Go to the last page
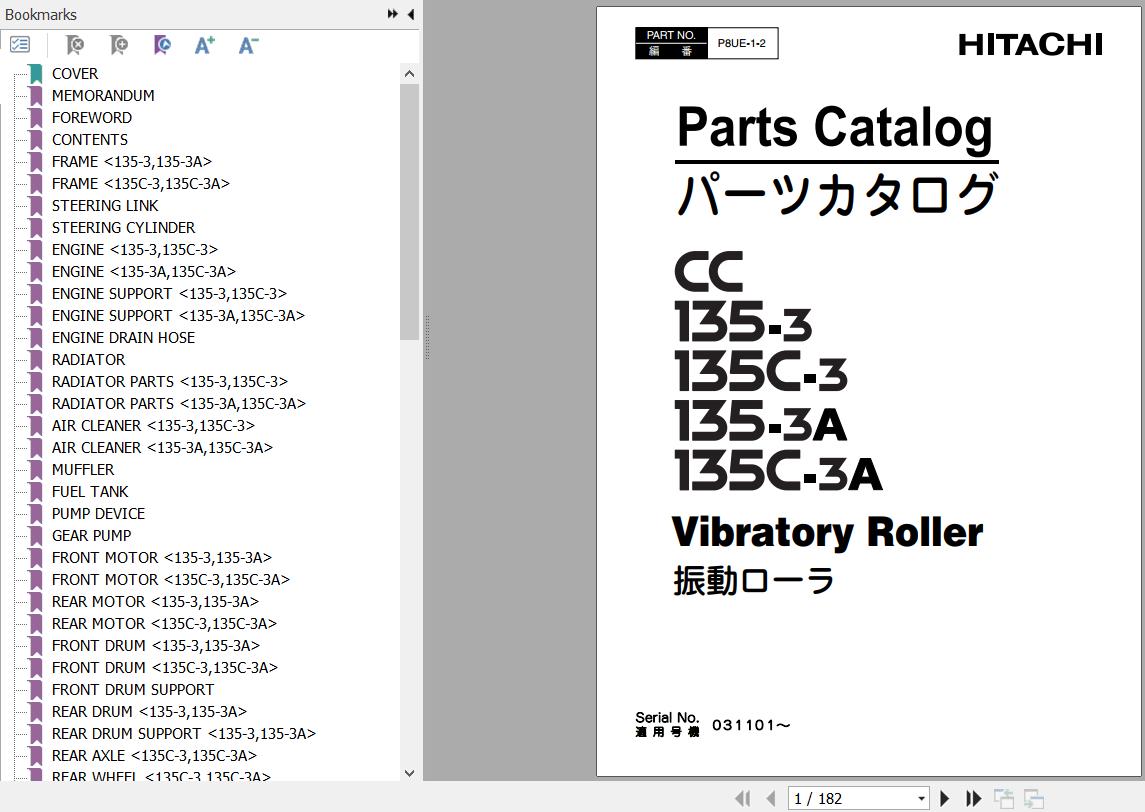Image resolution: width=1145 pixels, height=812 pixels. 973,799
